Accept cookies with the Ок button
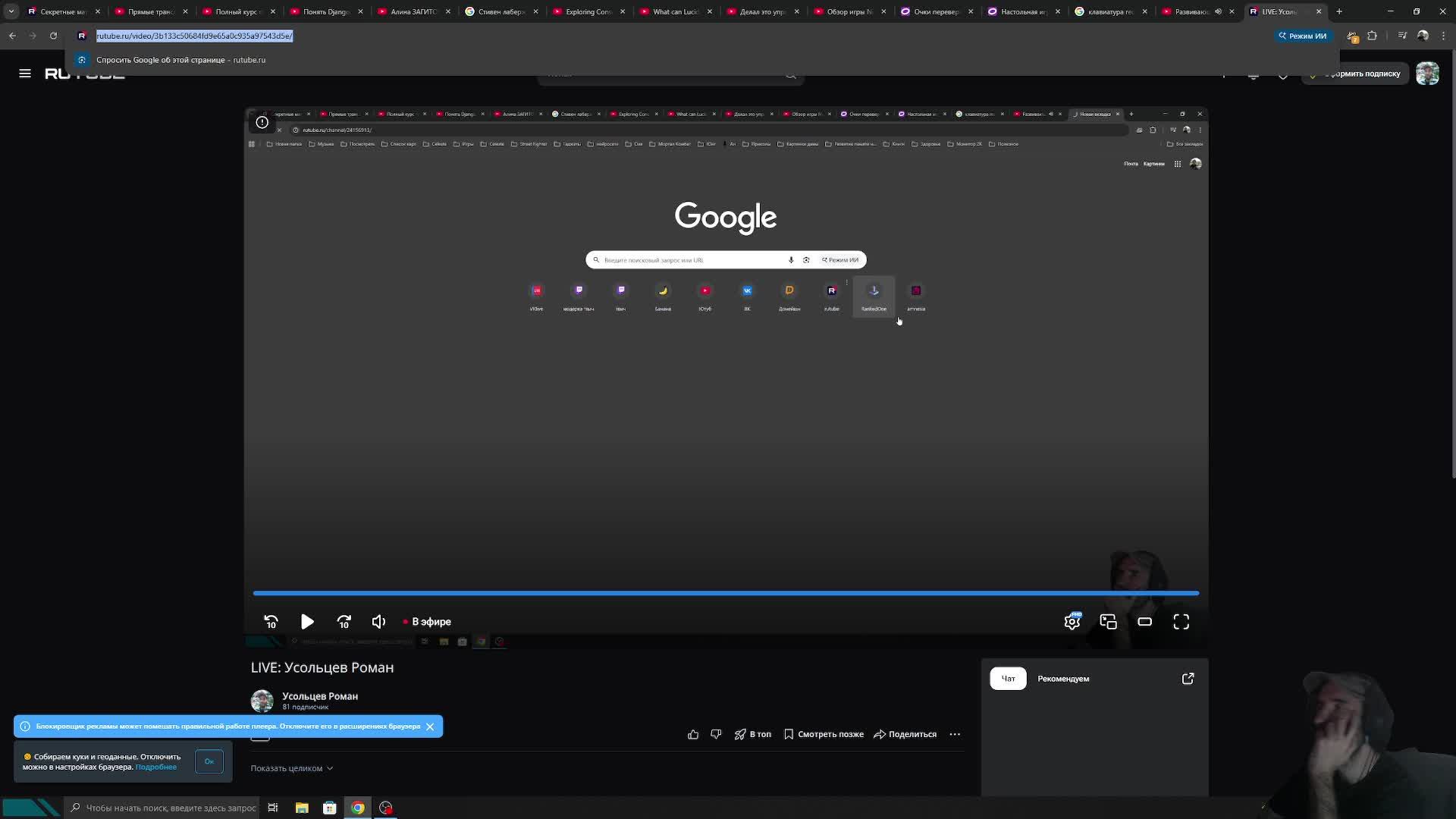 pyautogui.click(x=209, y=761)
